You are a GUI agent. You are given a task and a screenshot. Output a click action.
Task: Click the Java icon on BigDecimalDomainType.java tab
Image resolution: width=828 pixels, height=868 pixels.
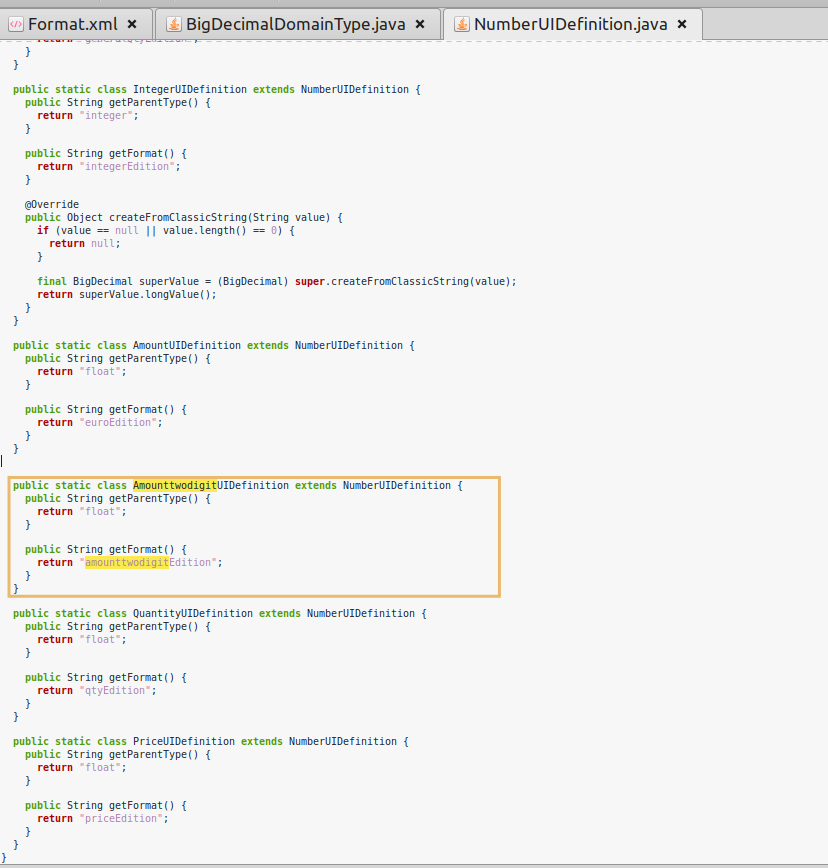[x=173, y=23]
